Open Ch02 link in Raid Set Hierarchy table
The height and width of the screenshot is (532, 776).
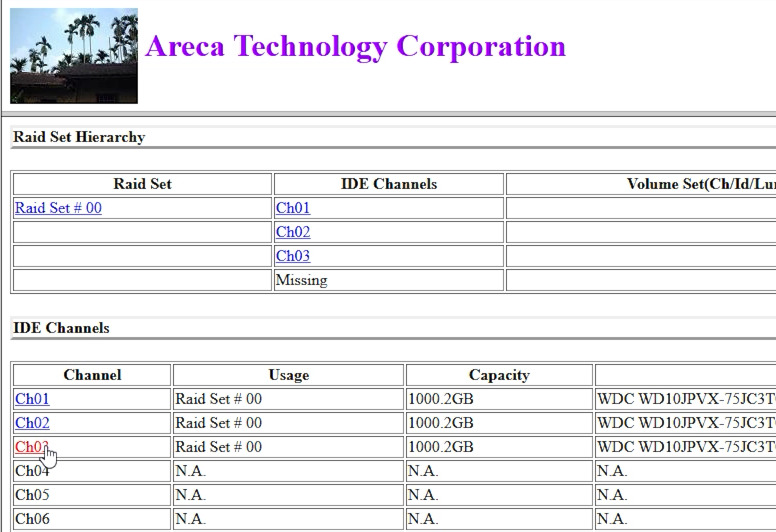click(293, 232)
